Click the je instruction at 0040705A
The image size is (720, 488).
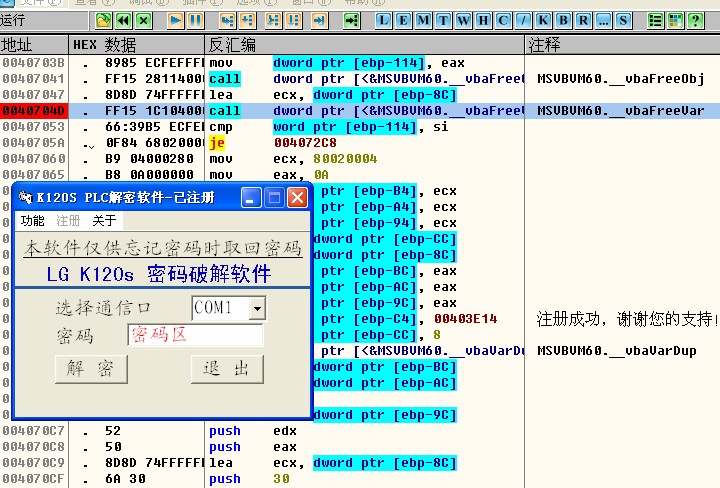click(217, 143)
